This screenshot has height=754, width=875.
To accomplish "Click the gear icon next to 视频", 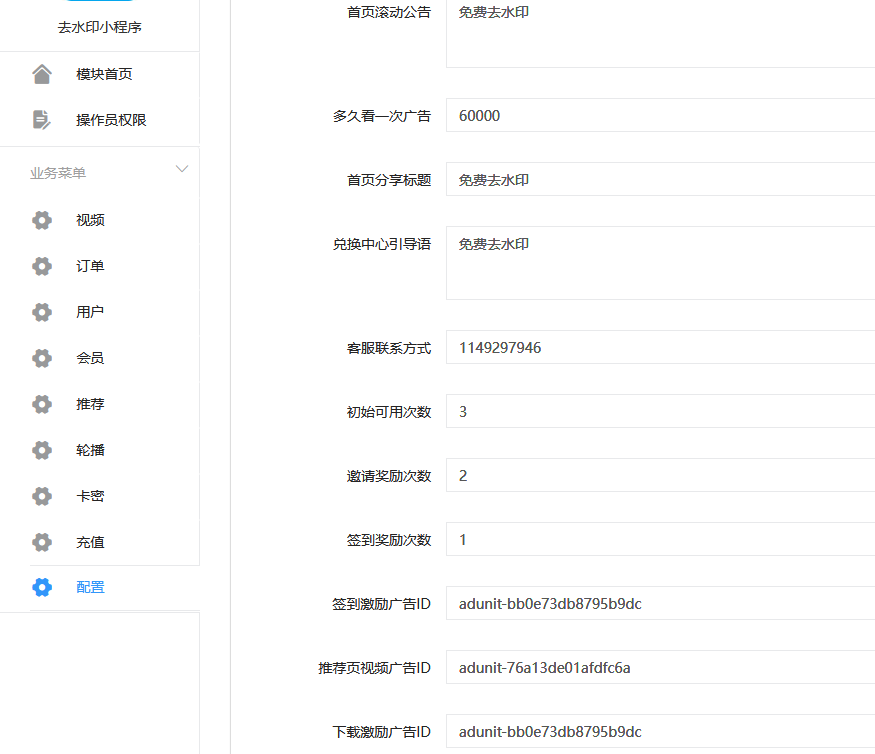I will 41,220.
